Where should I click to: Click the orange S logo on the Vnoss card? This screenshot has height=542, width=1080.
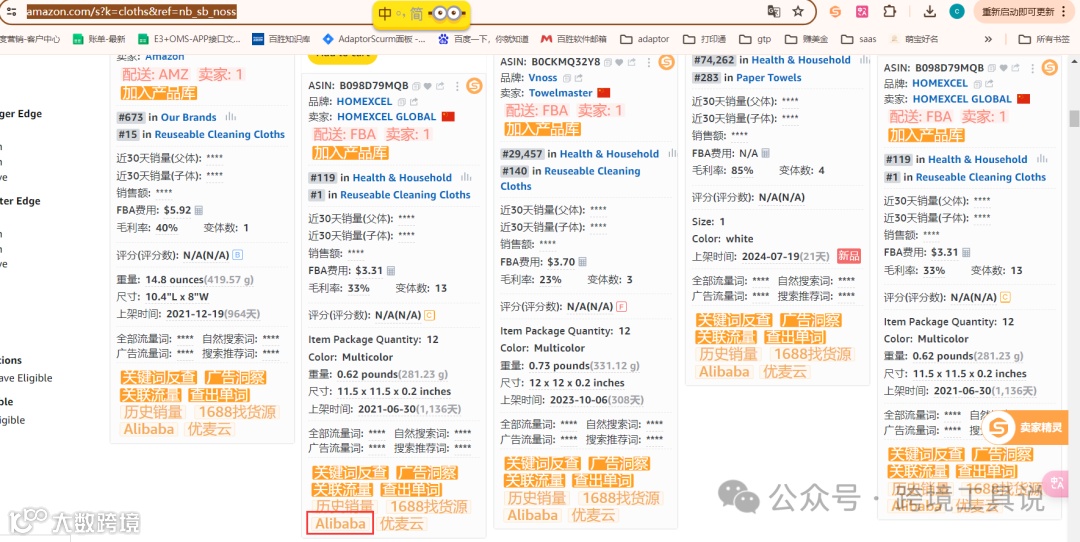pos(666,63)
